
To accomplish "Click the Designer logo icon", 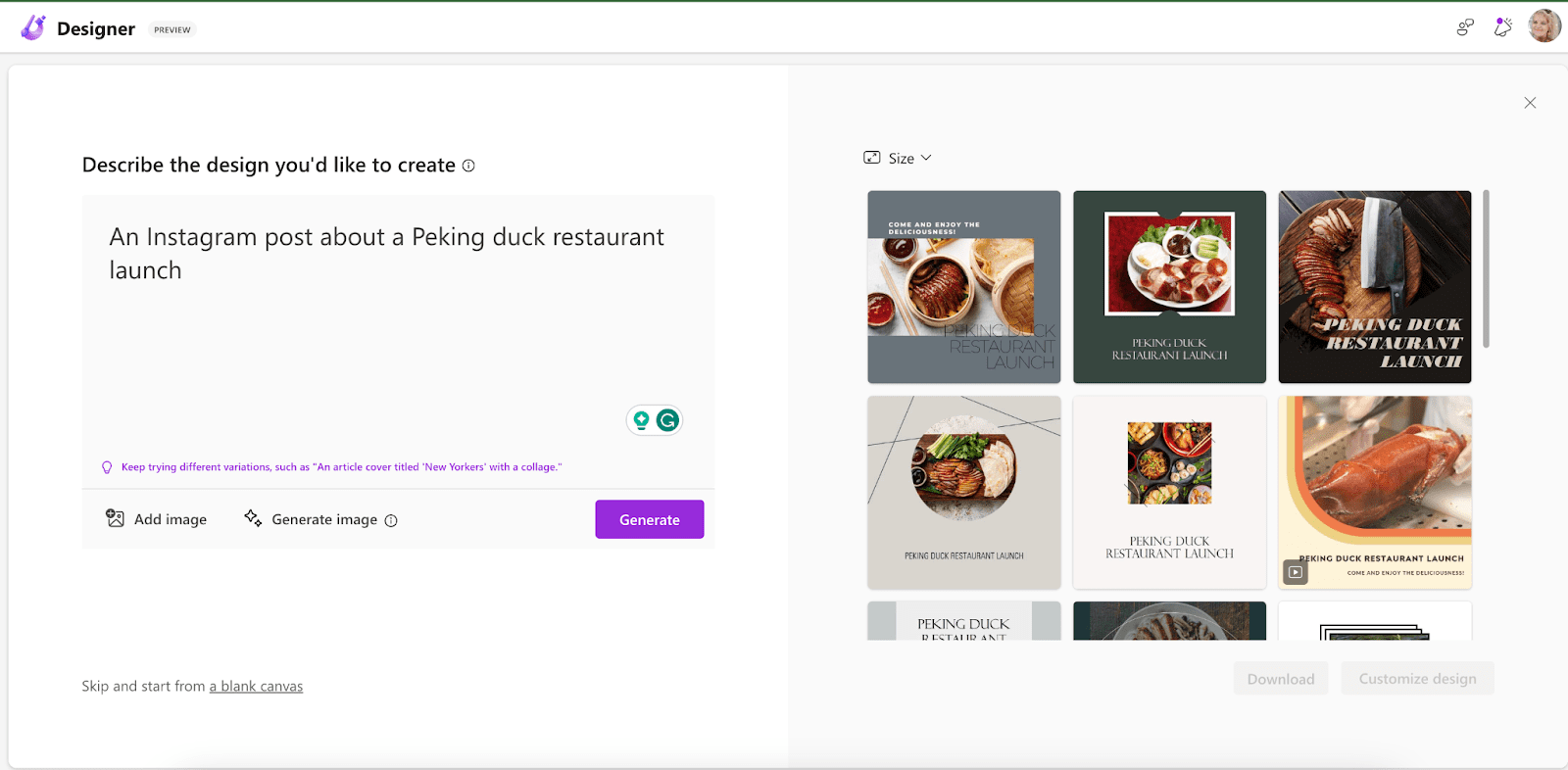I will click(33, 28).
